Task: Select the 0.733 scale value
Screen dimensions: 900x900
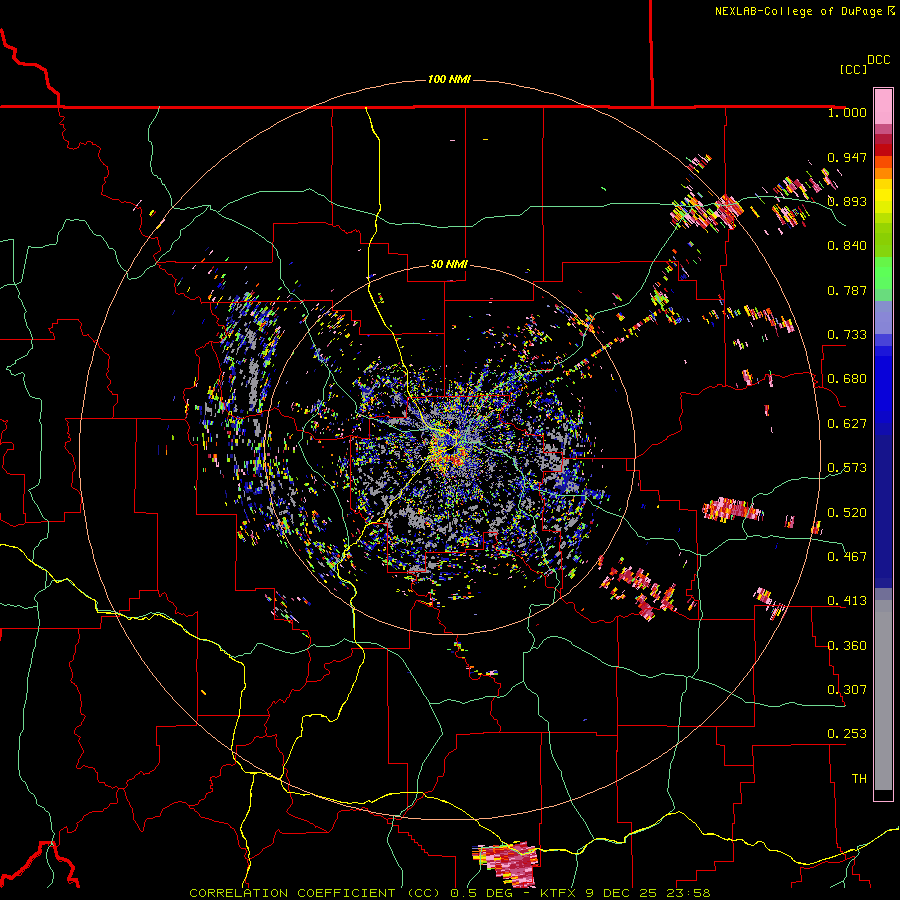Action: coord(847,335)
